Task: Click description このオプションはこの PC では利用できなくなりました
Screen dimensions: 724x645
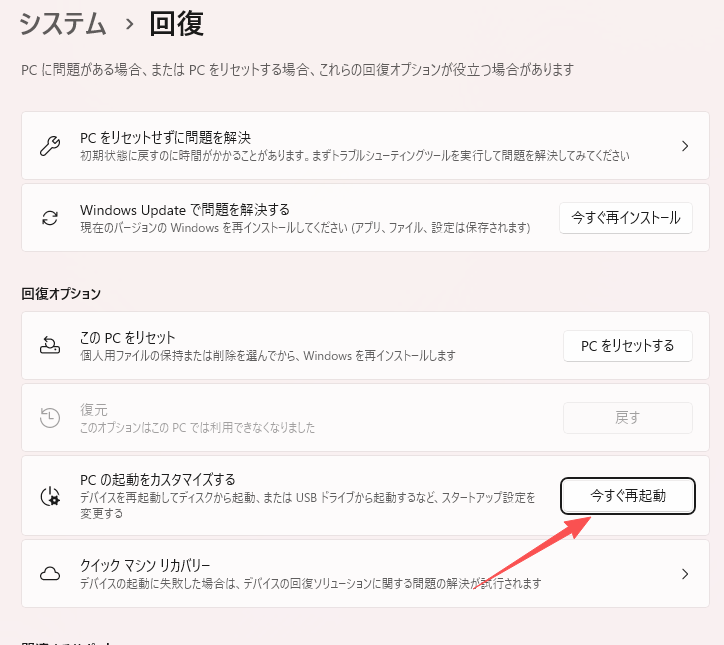Action: [198, 428]
